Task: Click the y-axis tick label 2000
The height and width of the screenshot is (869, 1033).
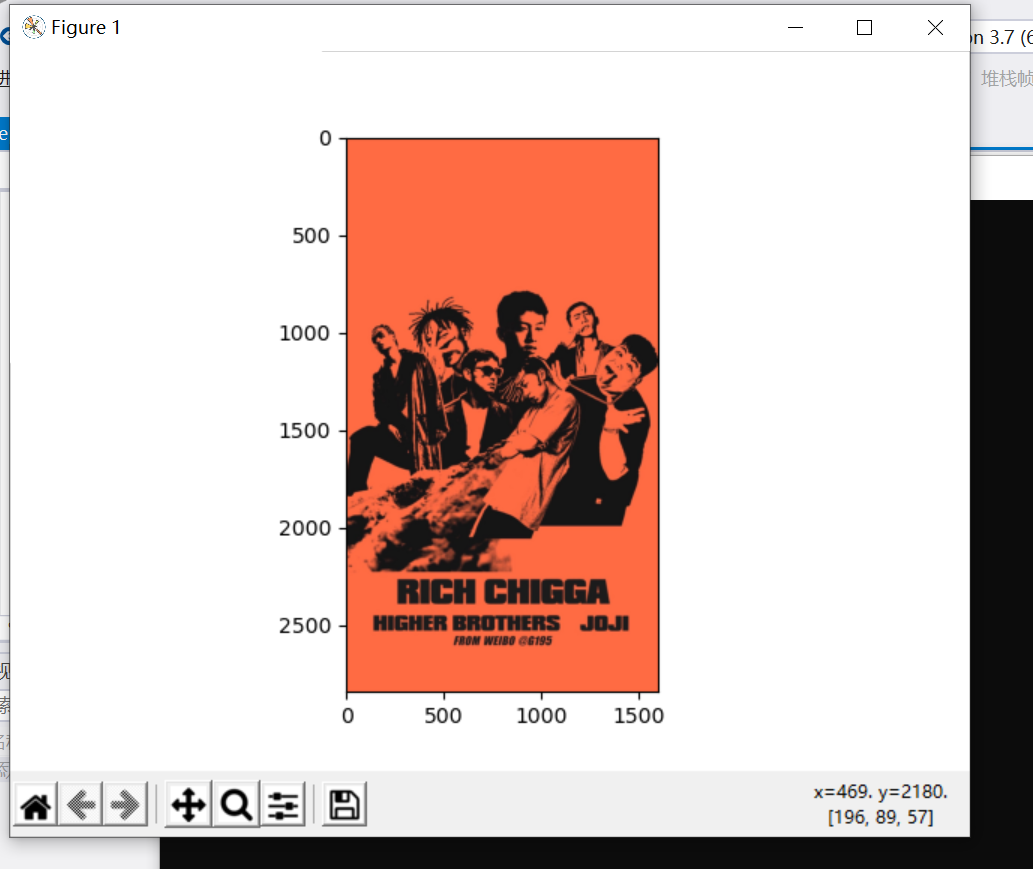Action: coord(304,528)
